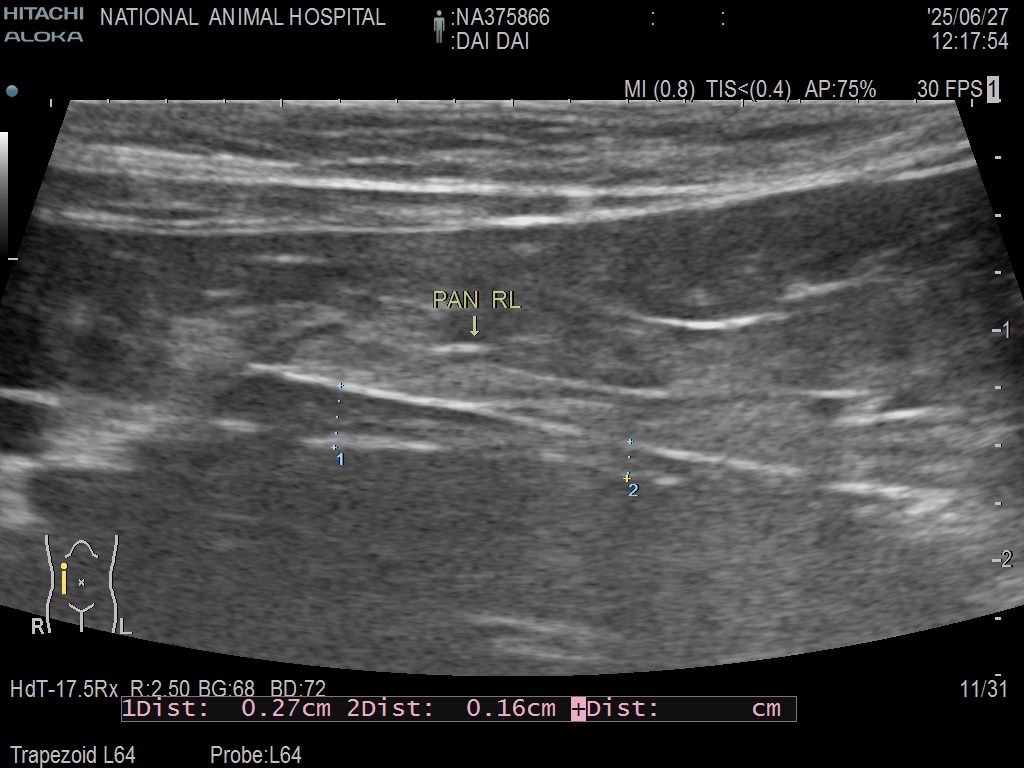Viewport: 1024px width, 768px height.
Task: Click the grayscale bar on left edge
Action: click(4, 195)
